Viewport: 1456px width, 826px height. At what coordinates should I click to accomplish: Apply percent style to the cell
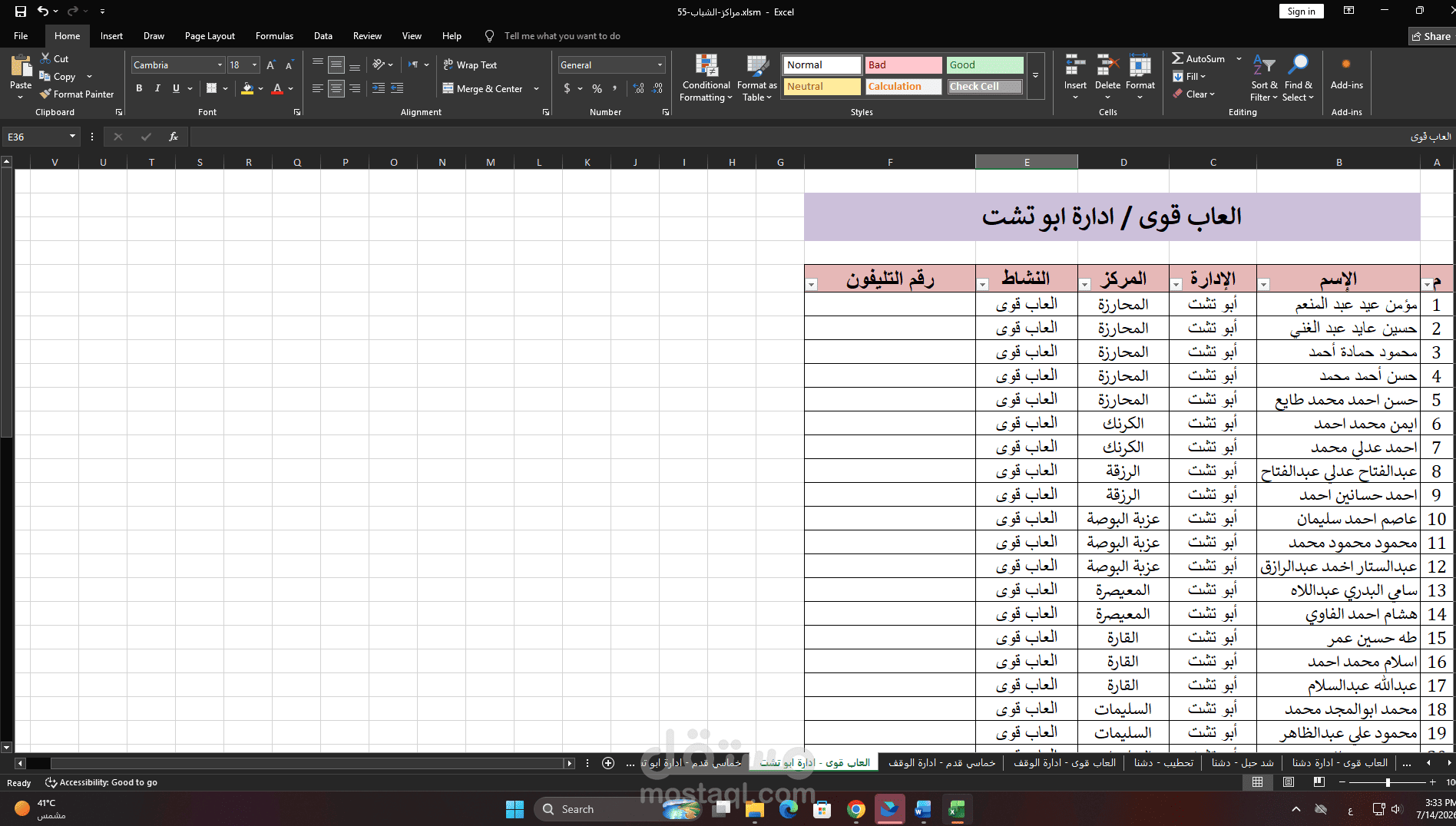(x=597, y=88)
